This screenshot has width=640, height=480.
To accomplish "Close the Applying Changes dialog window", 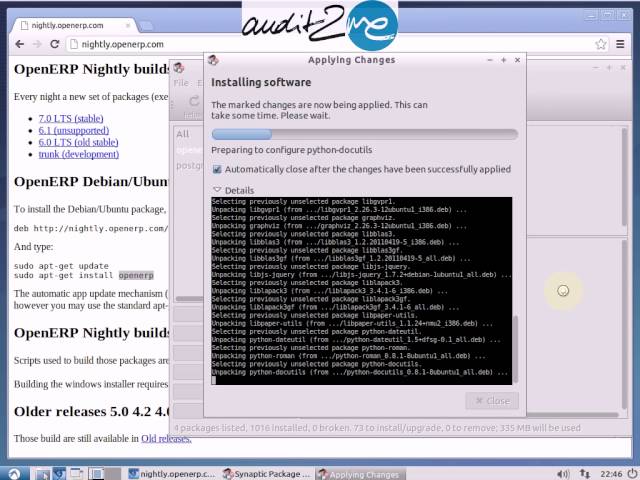I will (517, 60).
